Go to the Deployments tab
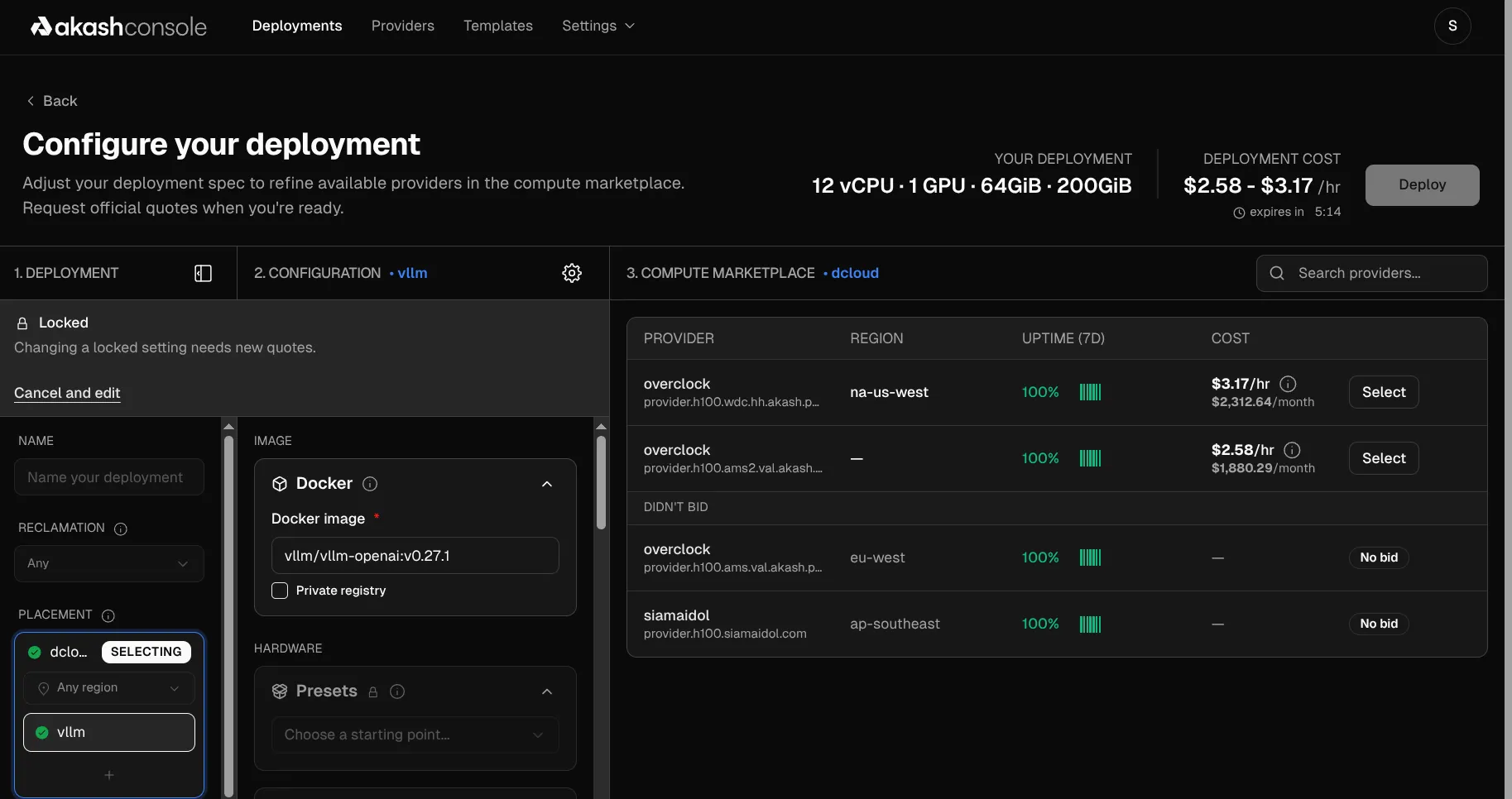 pos(297,26)
